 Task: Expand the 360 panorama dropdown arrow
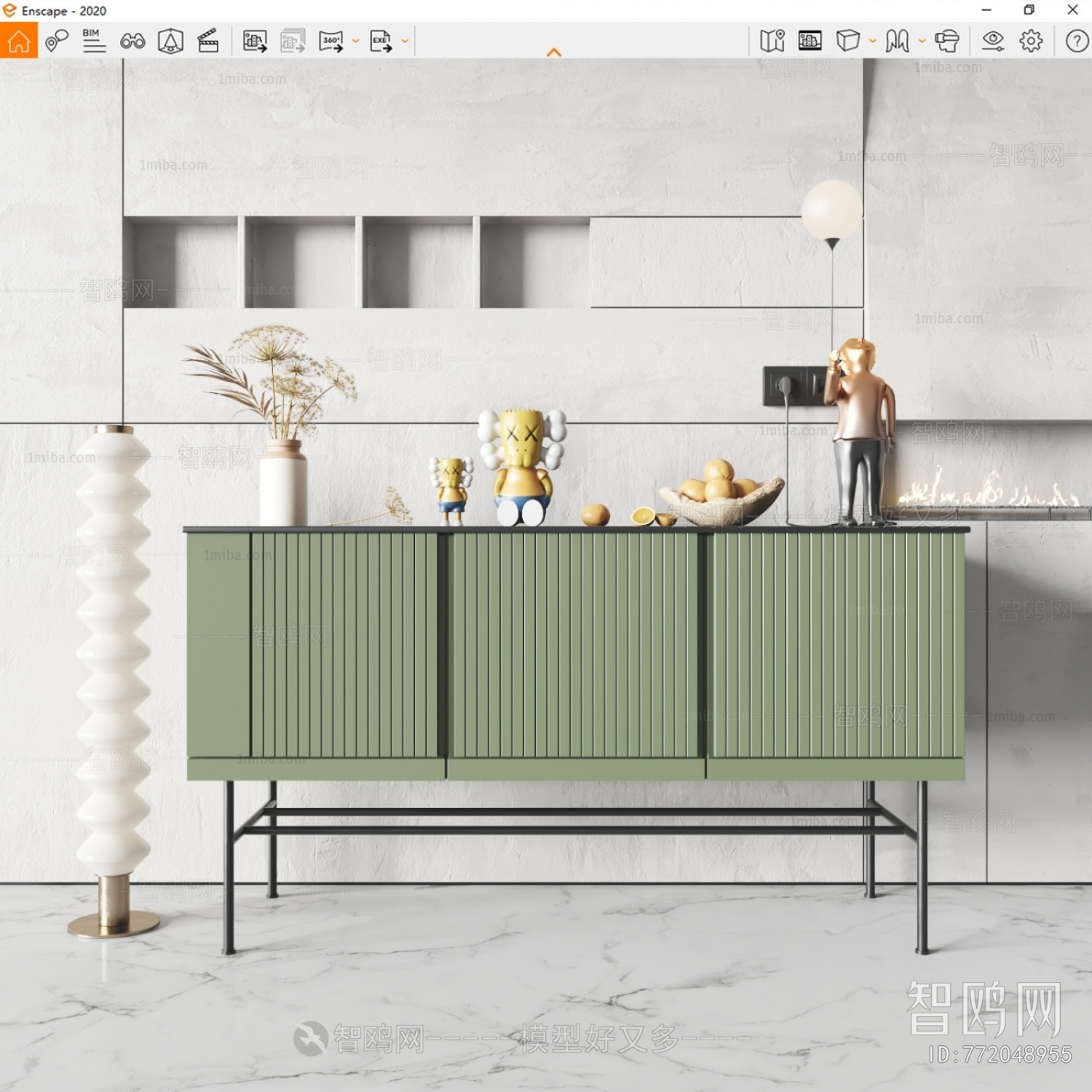coord(355,41)
